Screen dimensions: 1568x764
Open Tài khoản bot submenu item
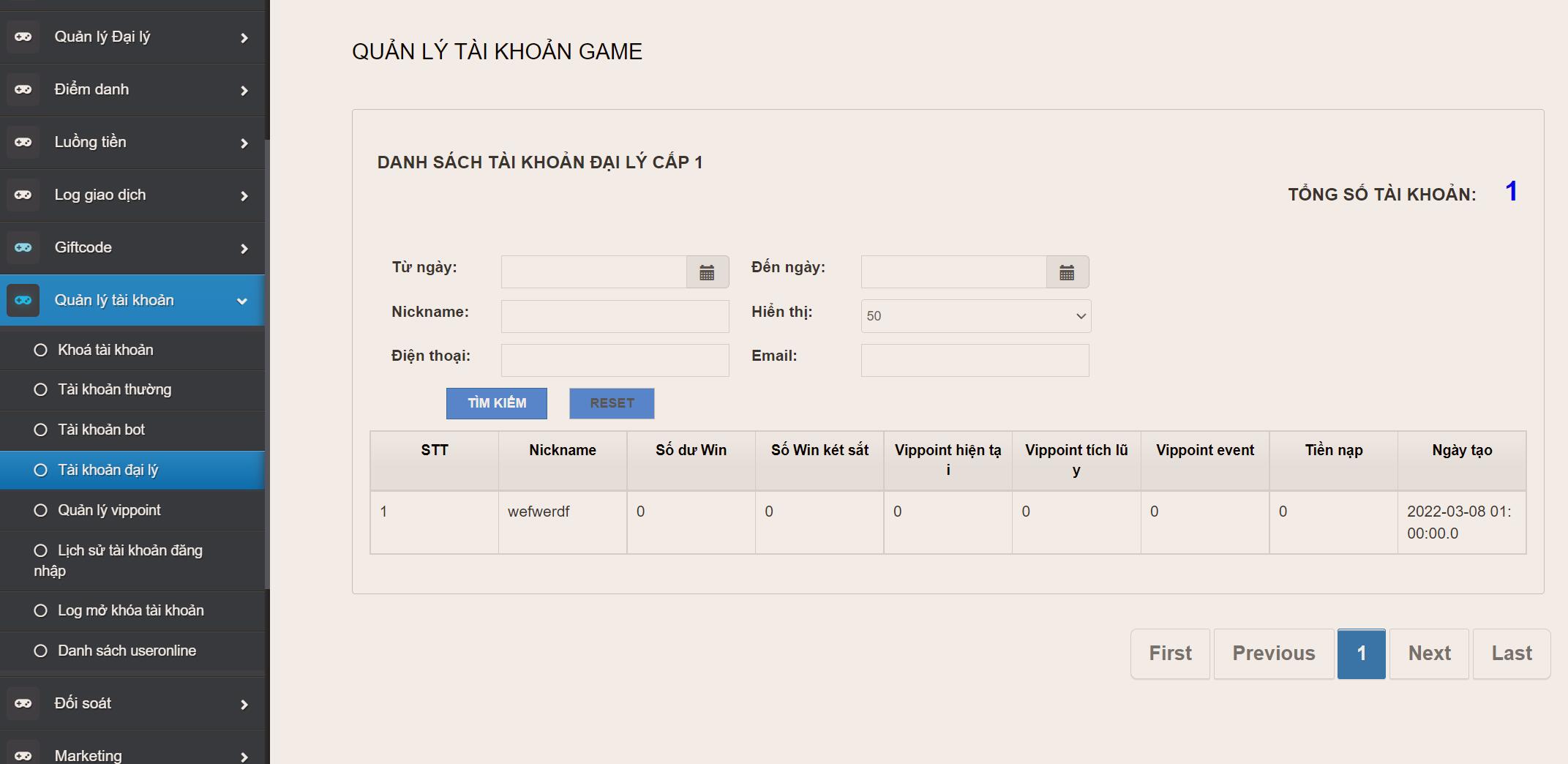tap(132, 430)
